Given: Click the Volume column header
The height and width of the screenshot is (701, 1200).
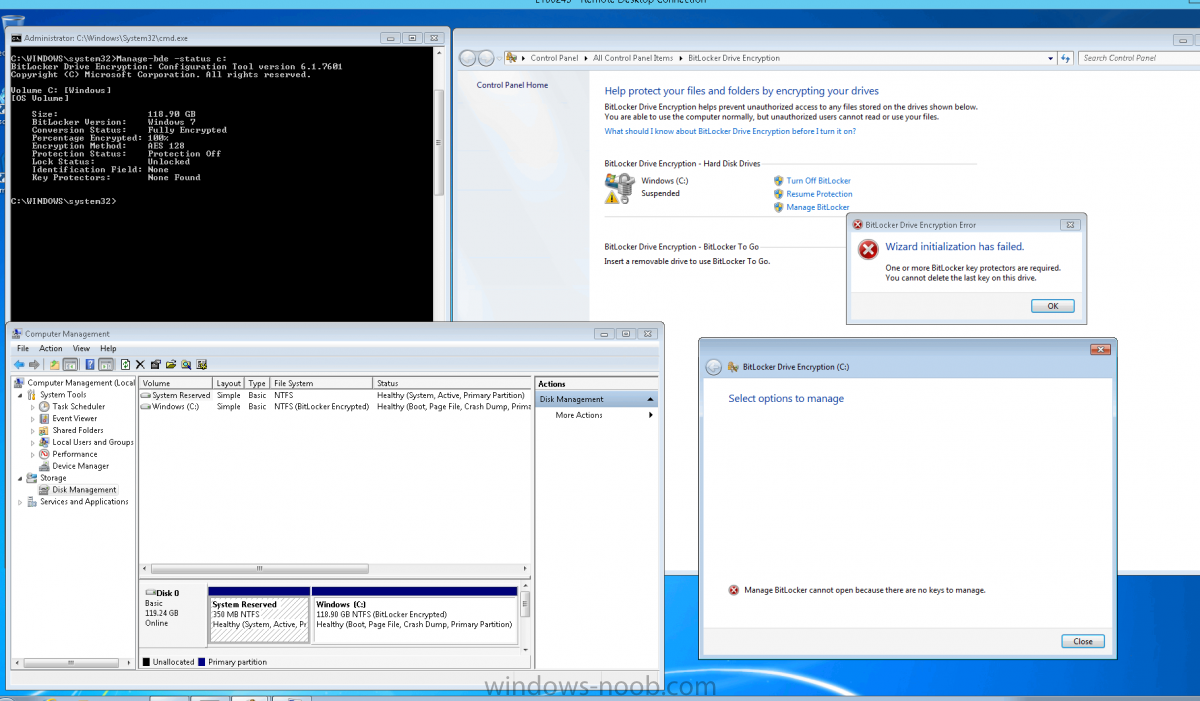Looking at the screenshot, I should tap(176, 383).
